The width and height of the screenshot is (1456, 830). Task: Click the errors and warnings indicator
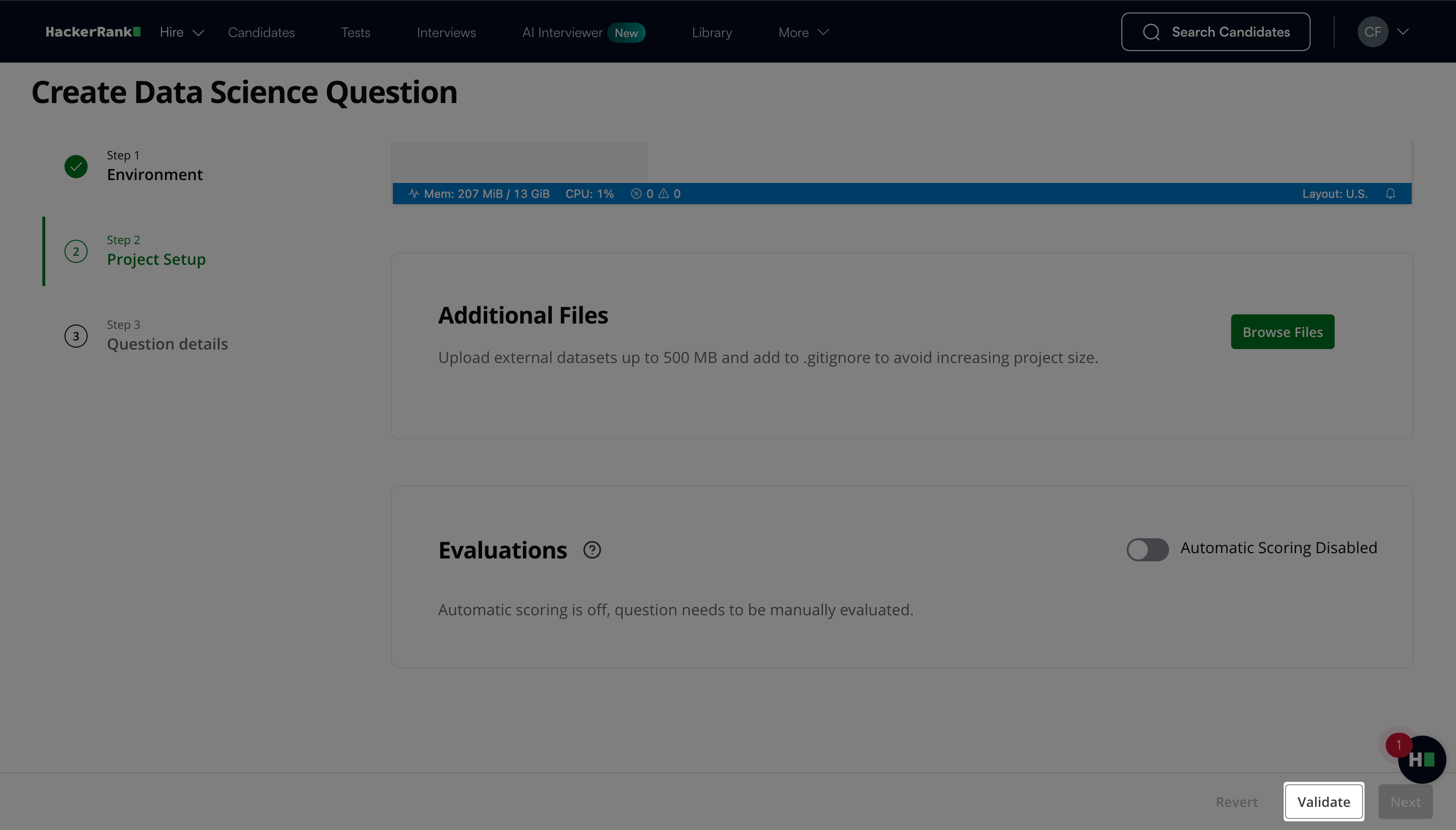pos(656,194)
